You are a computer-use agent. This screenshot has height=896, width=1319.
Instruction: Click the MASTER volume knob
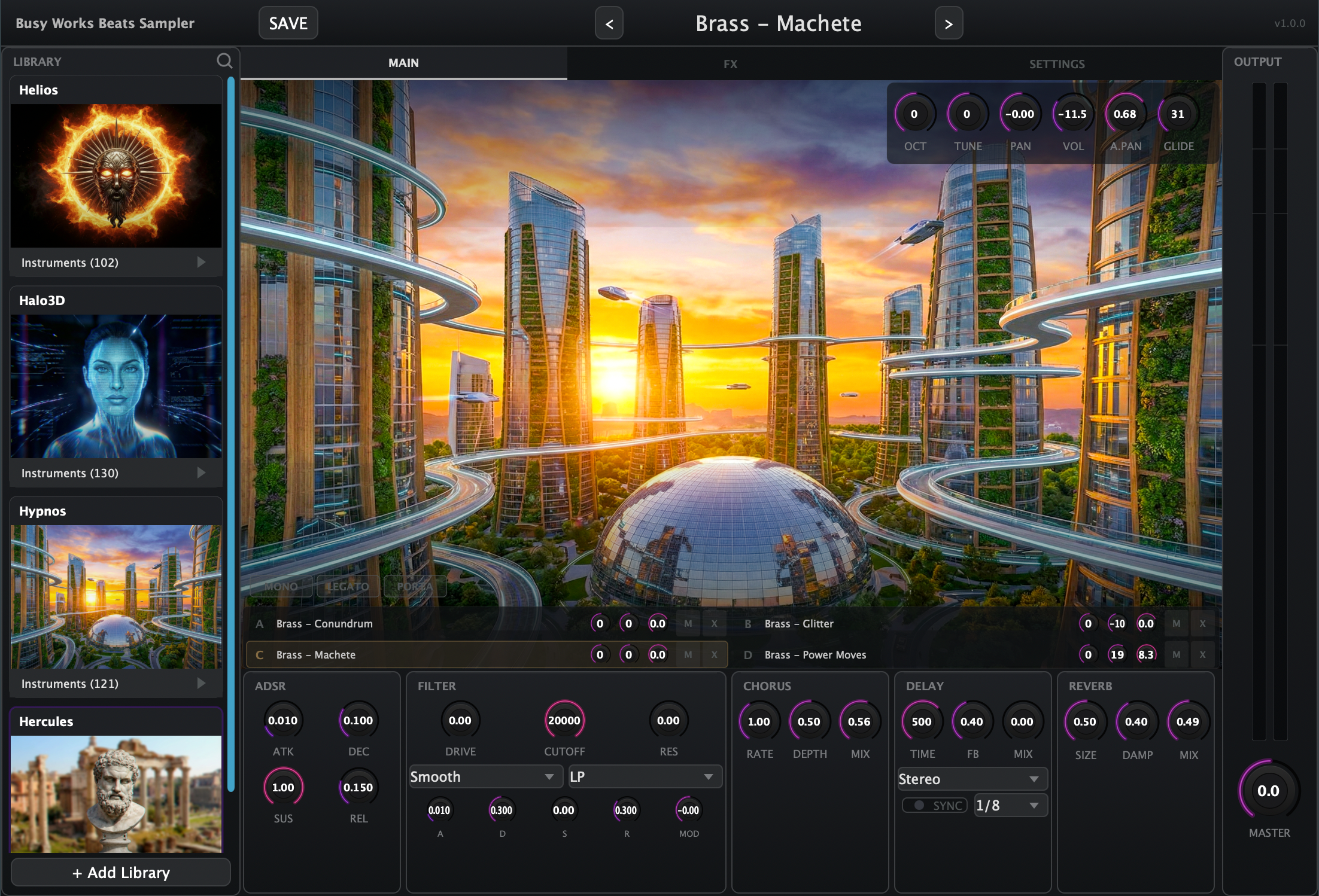tap(1268, 791)
